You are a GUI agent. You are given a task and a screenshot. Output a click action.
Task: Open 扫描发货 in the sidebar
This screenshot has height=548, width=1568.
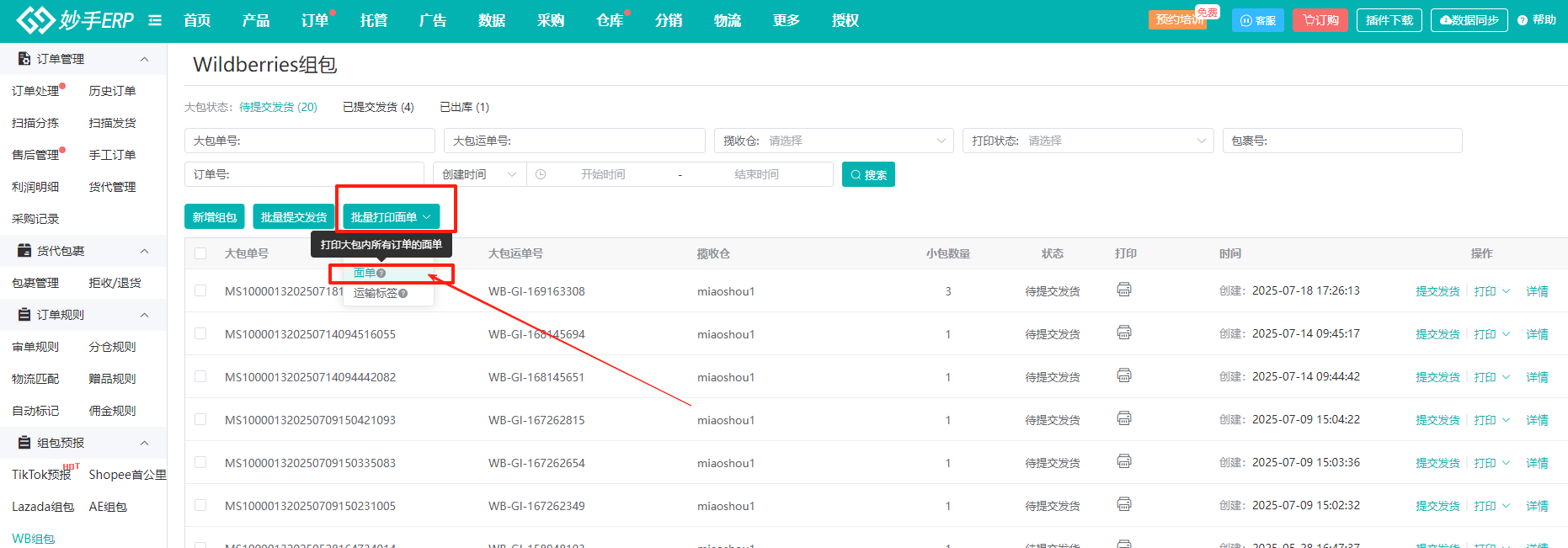112,123
